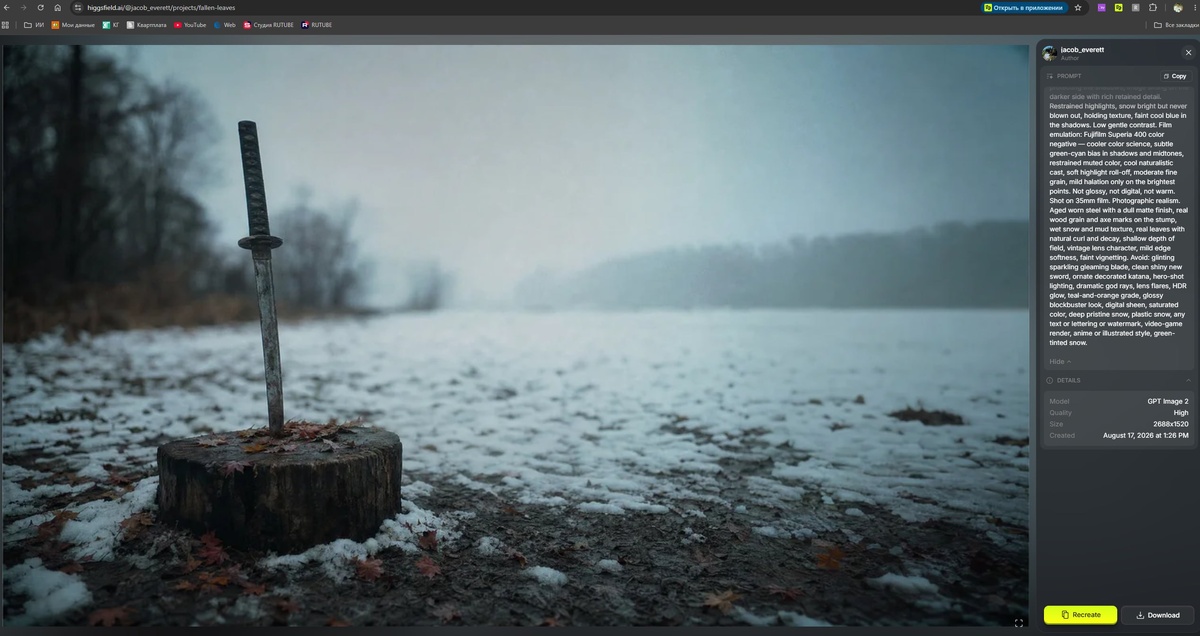Open site info icon in address bar
The height and width of the screenshot is (636, 1200).
77,7
